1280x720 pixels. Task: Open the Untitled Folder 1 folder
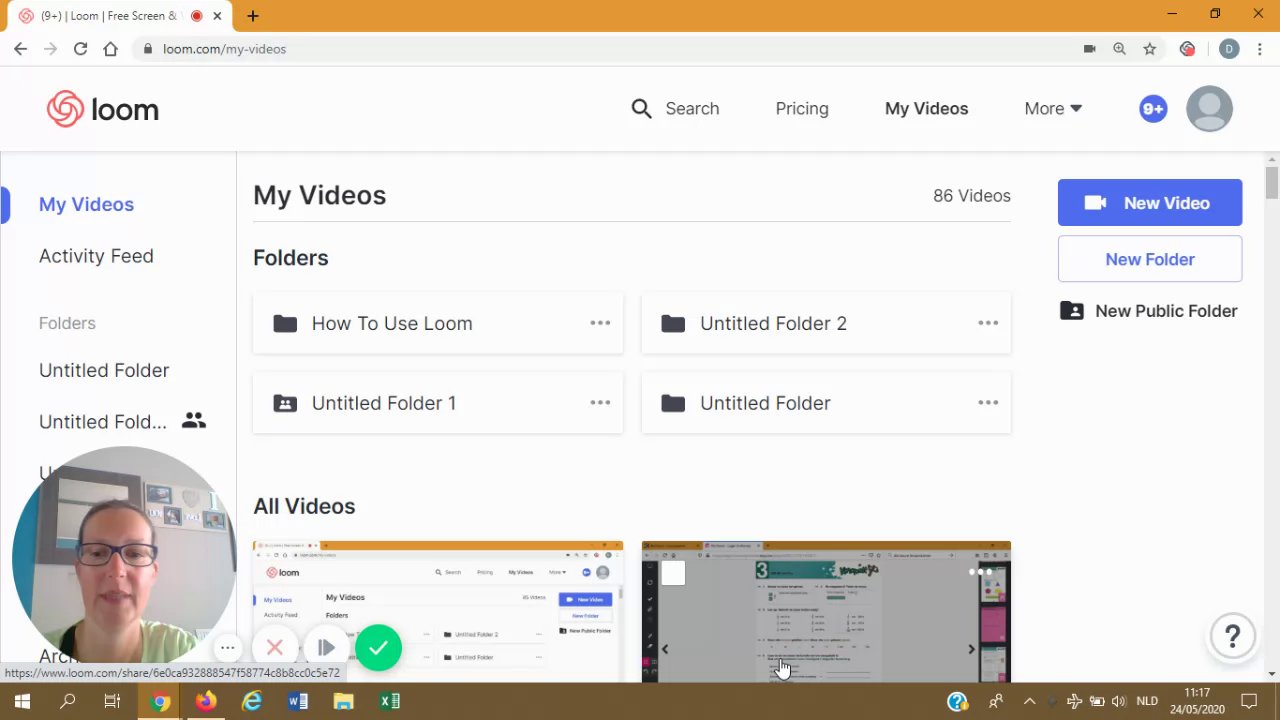(x=438, y=402)
